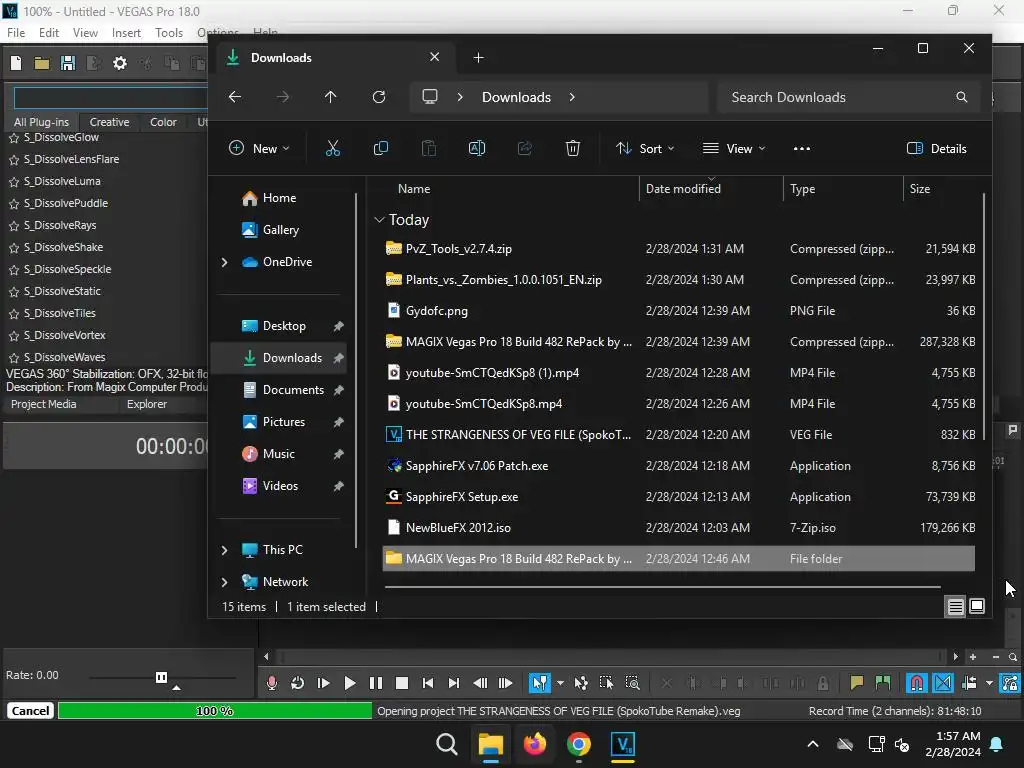1024x768 pixels.
Task: Toggle Lock Envelopes to Events button
Action: [1010, 683]
